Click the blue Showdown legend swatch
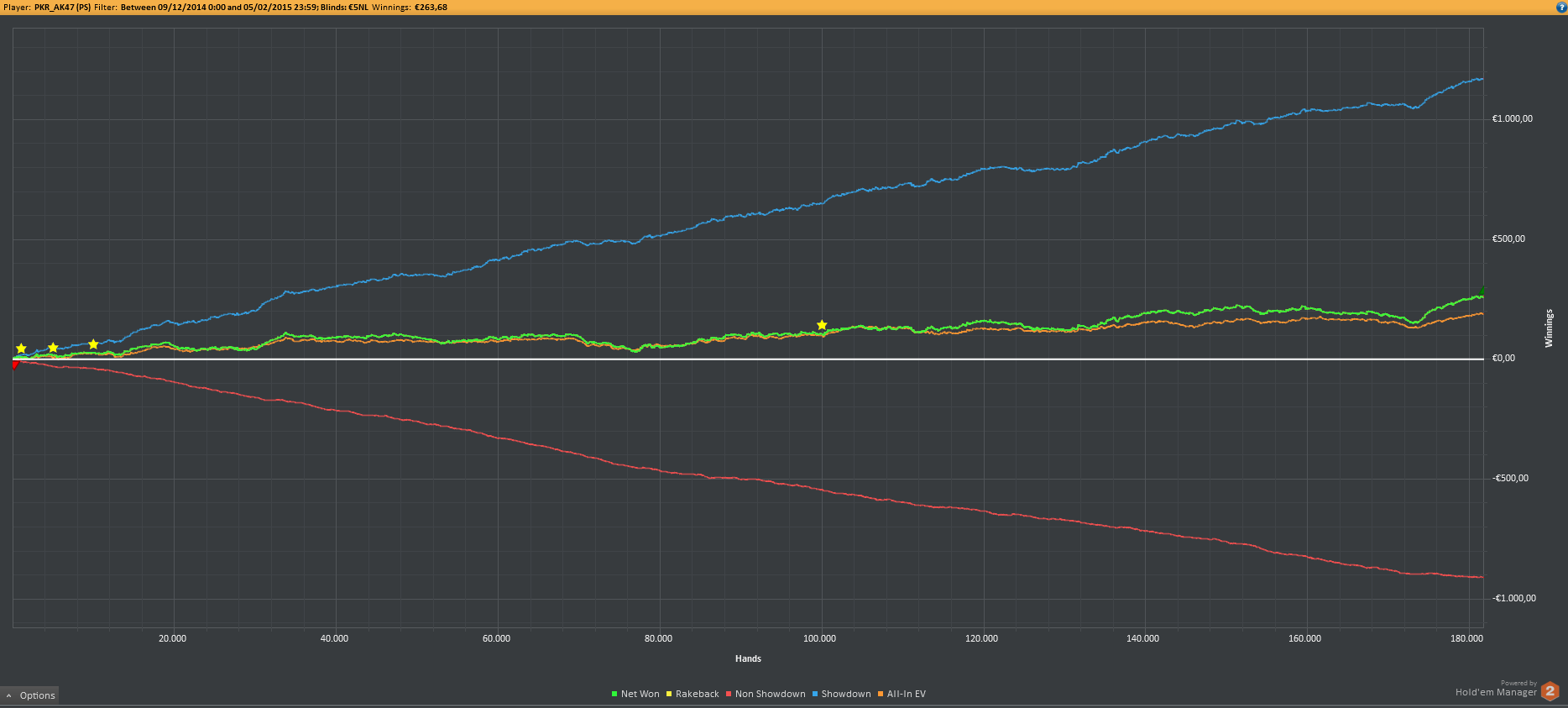 815,694
